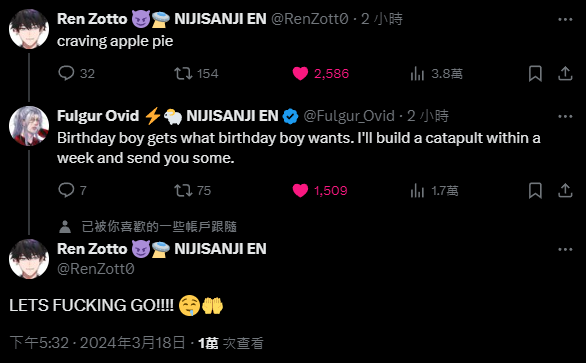Click the 下午5:32 · 2024年3月18日 timestamp
The image size is (586, 363).
coord(97,342)
